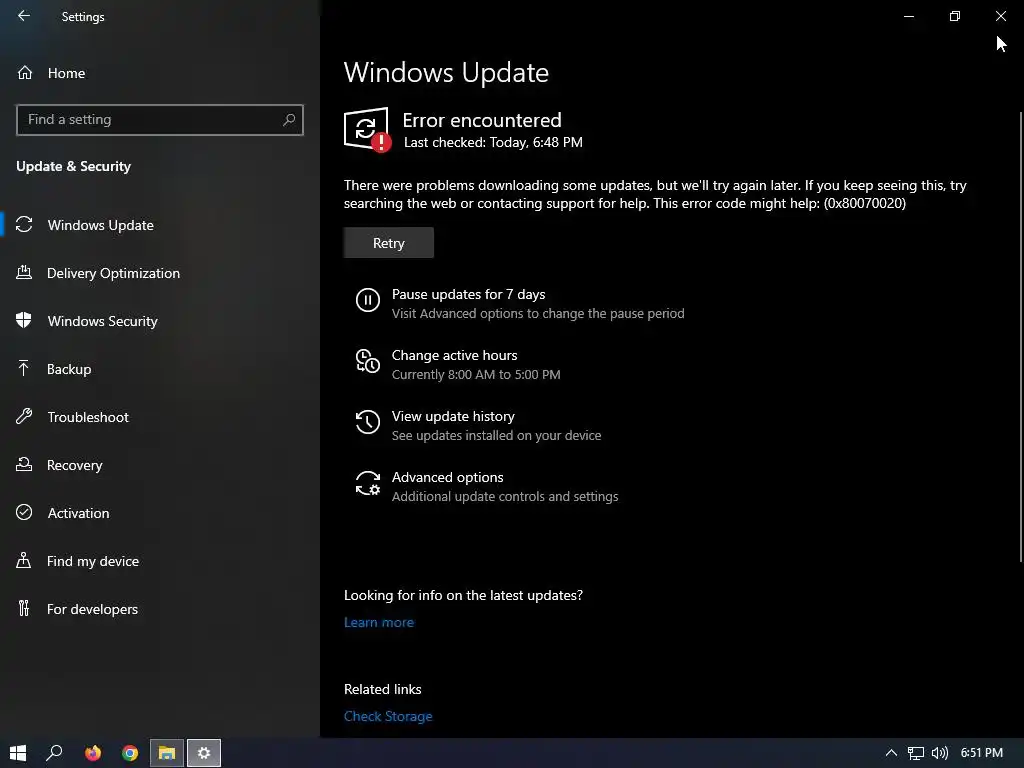Image resolution: width=1024 pixels, height=768 pixels.
Task: Click the vertical scrollbar of Settings page
Action: pyautogui.click(x=1021, y=336)
